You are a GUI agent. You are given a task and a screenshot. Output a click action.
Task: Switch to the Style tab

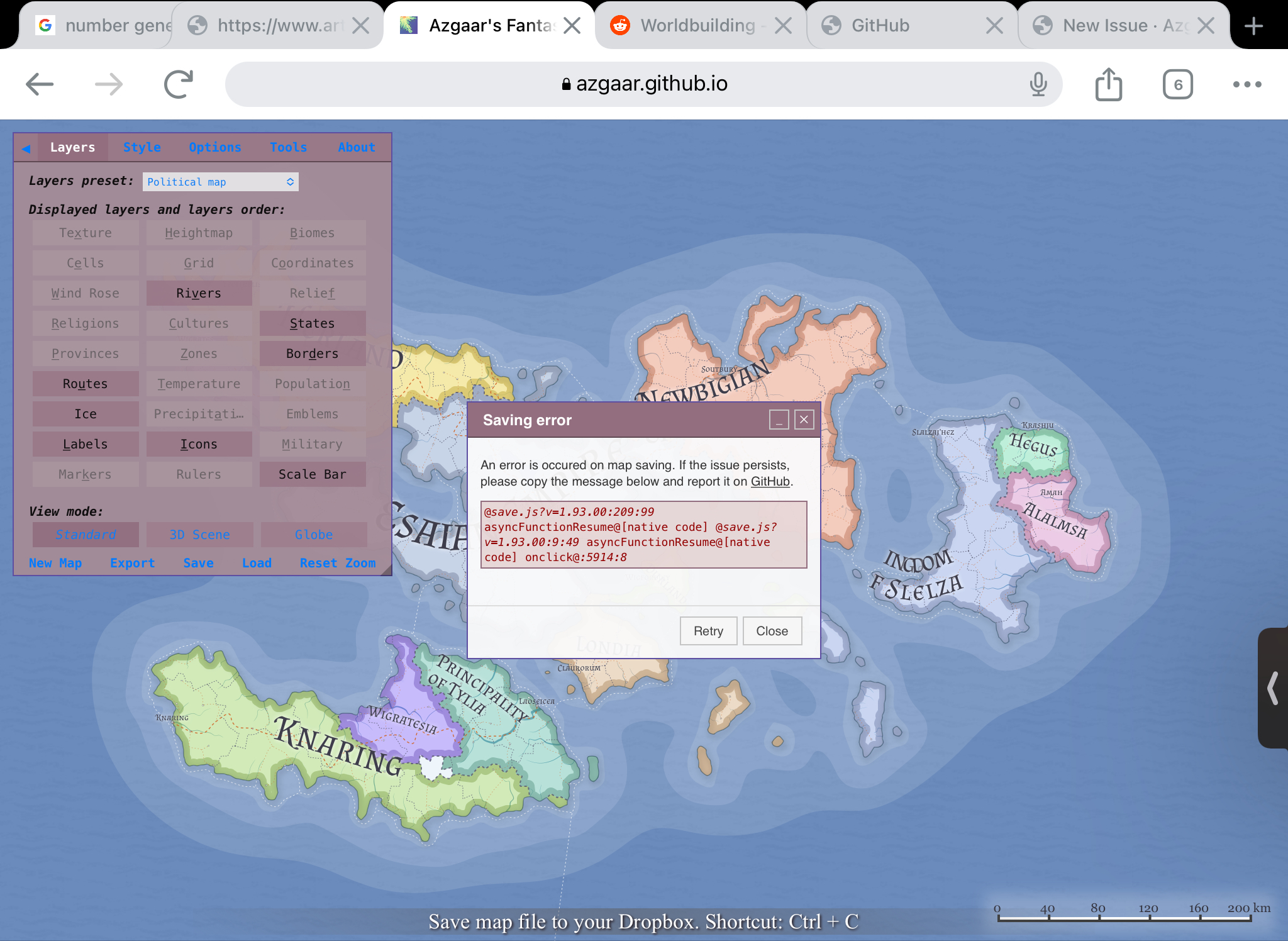pyautogui.click(x=142, y=147)
